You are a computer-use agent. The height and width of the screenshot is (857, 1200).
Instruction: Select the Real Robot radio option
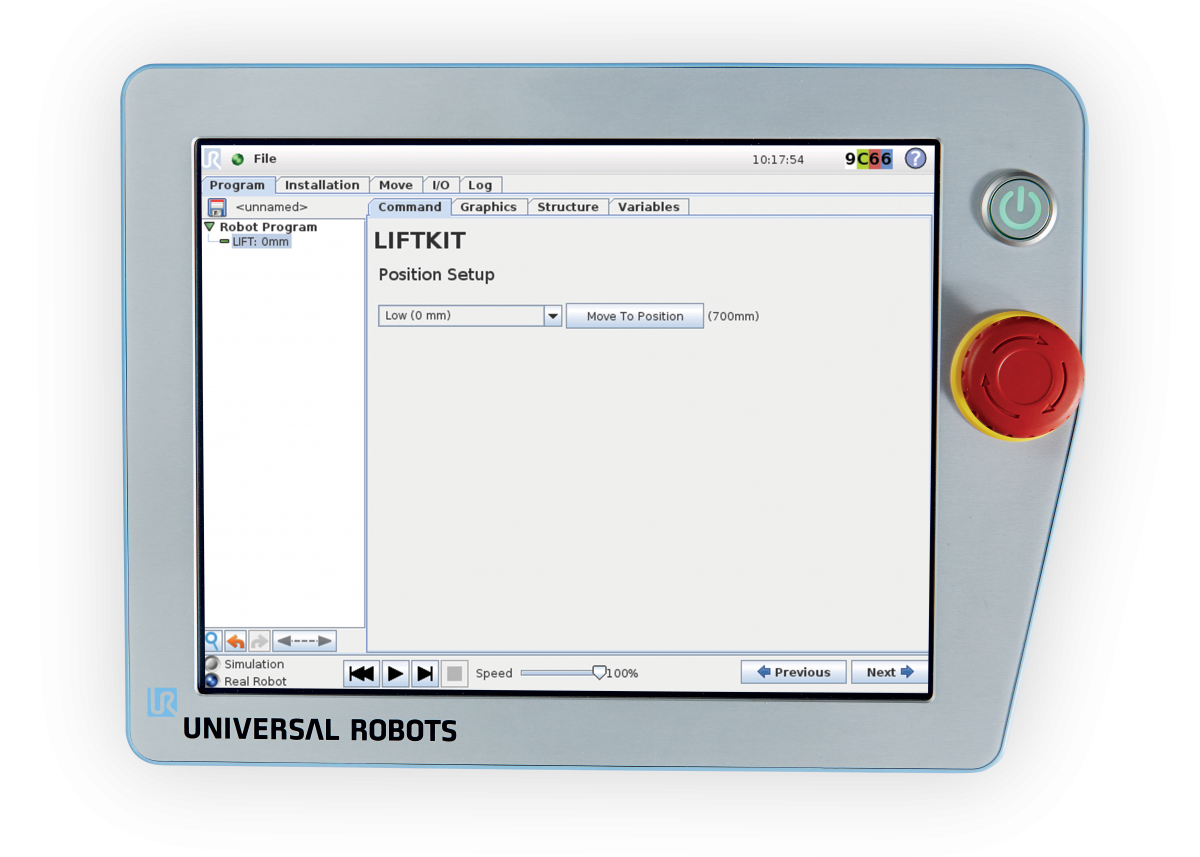pyautogui.click(x=246, y=681)
